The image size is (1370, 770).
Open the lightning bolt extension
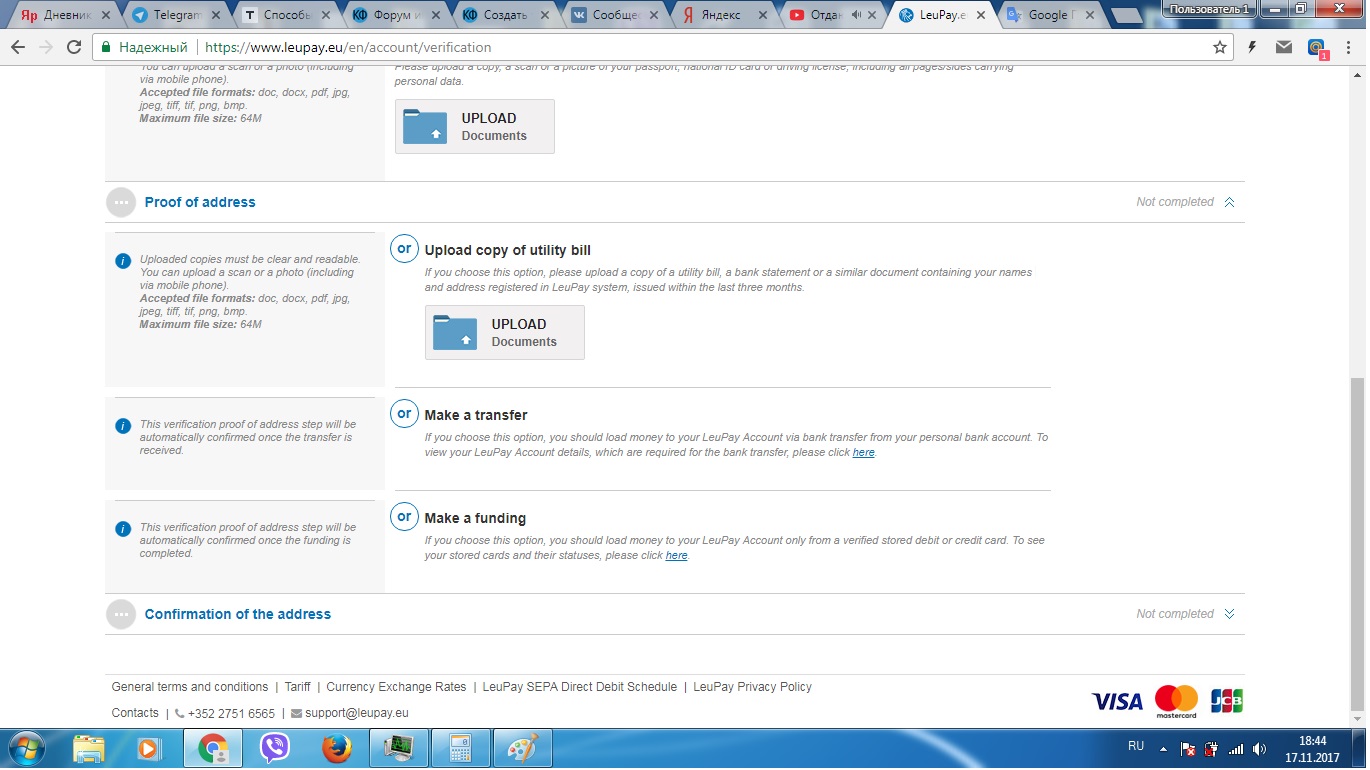click(x=1252, y=47)
